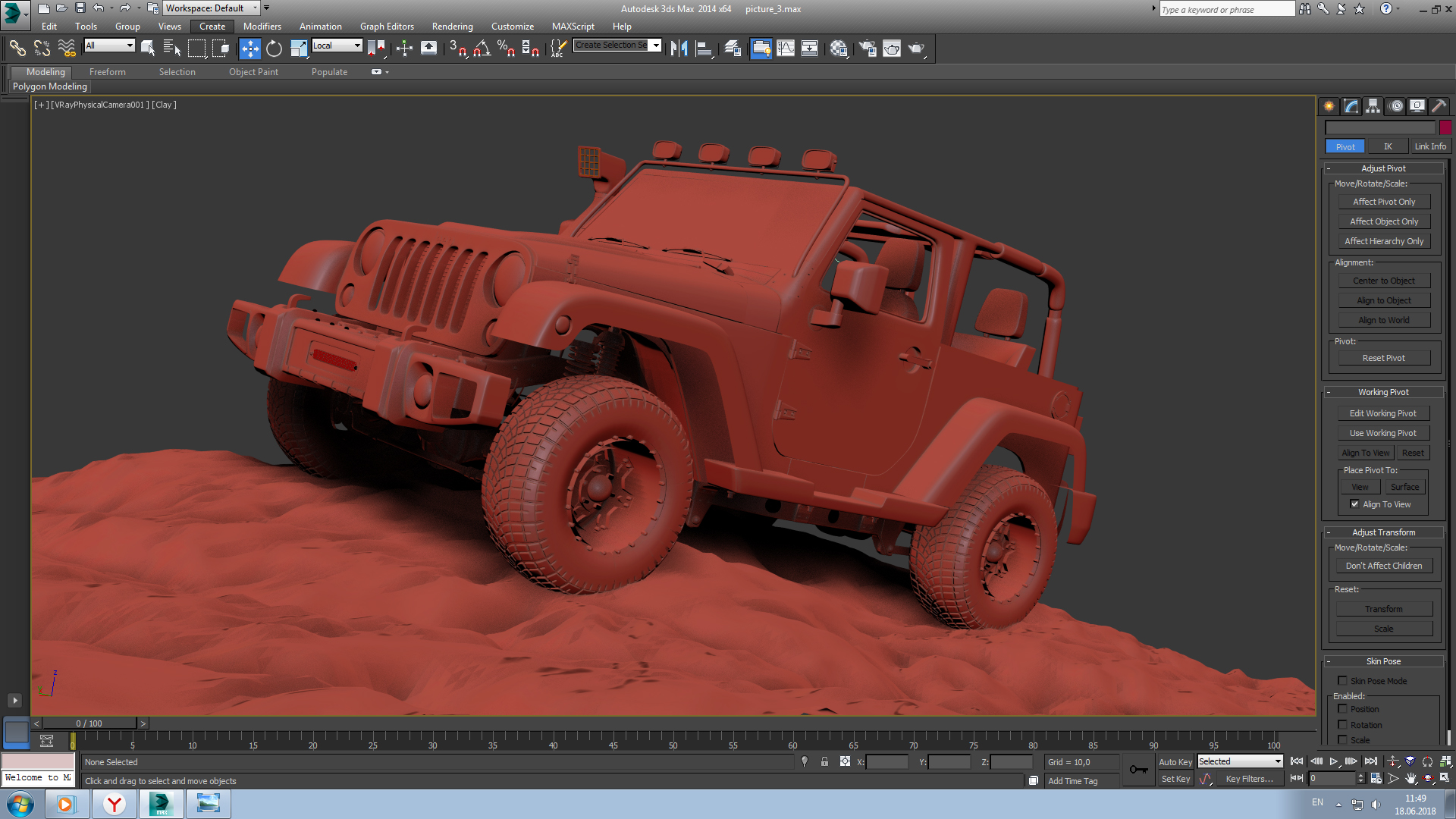Click the Use Pivot Point Center icon

(x=376, y=49)
